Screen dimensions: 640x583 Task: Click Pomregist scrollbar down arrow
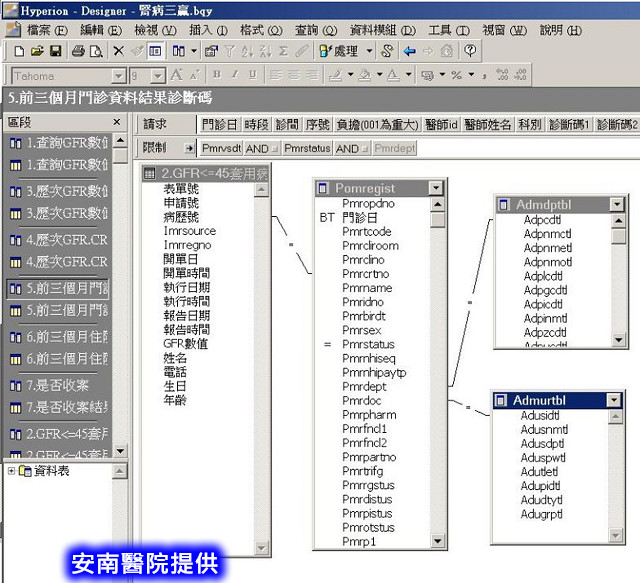[437, 541]
